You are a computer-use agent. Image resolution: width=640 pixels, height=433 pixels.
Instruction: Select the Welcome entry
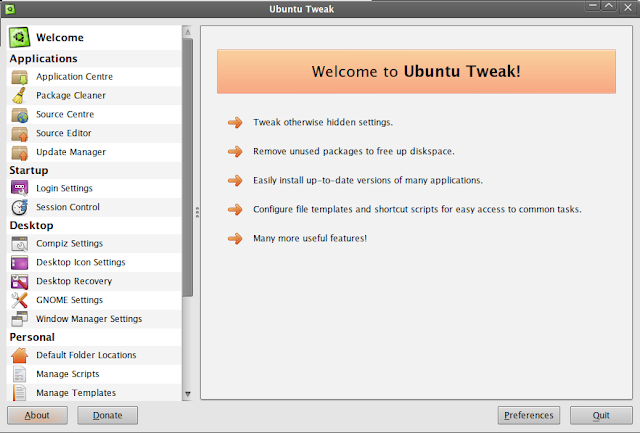(x=94, y=38)
